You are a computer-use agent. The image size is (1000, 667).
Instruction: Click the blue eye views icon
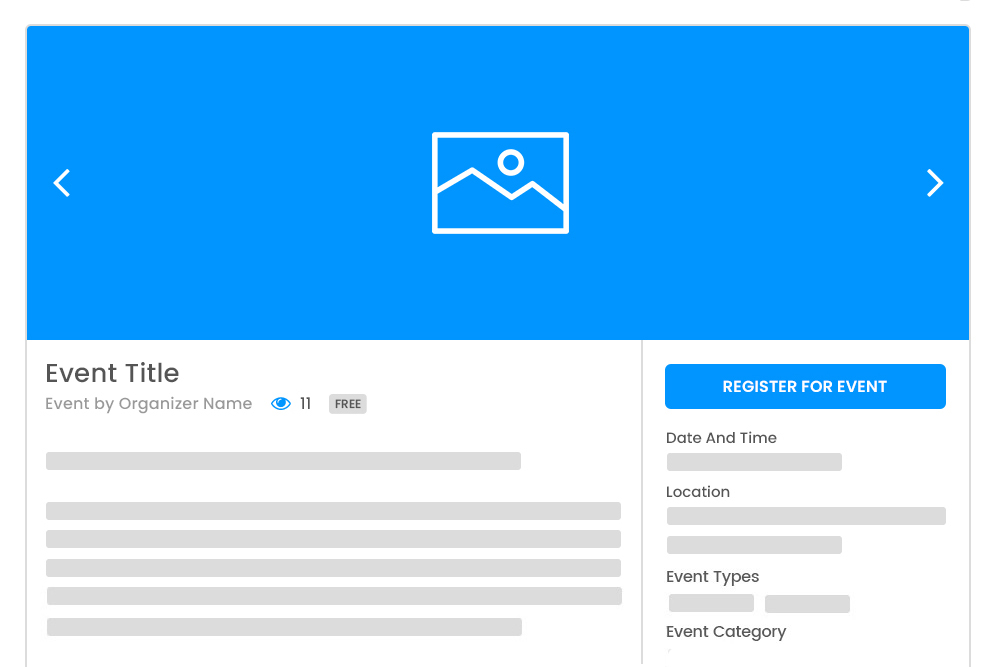281,404
